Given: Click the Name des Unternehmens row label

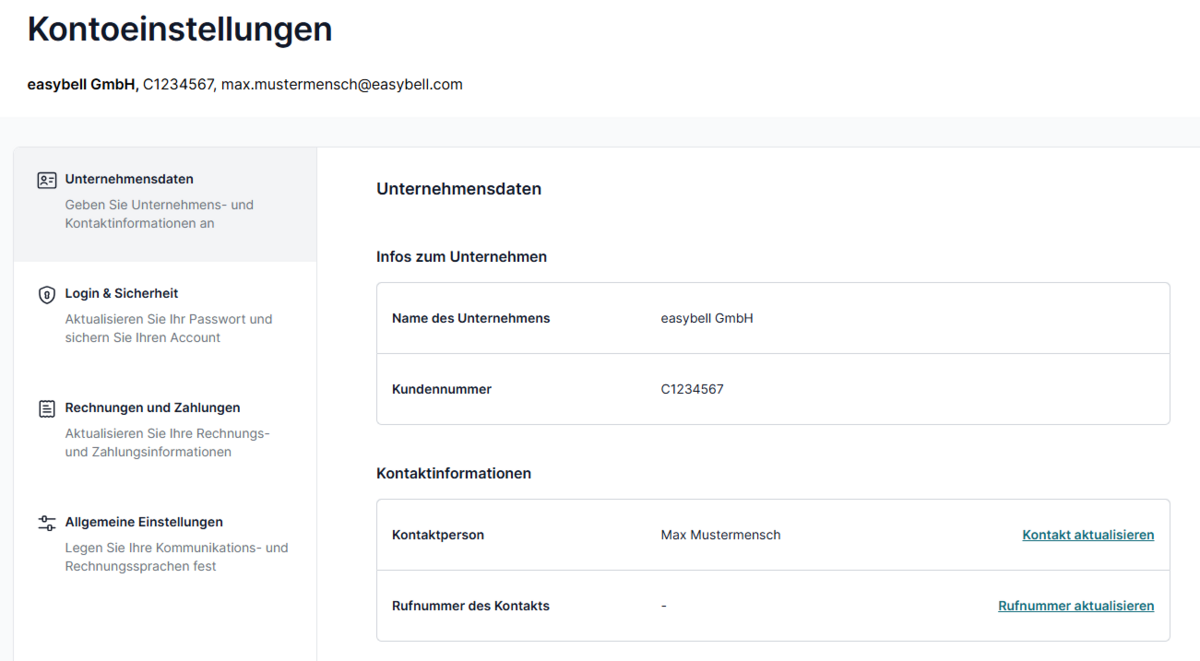Looking at the screenshot, I should (470, 318).
